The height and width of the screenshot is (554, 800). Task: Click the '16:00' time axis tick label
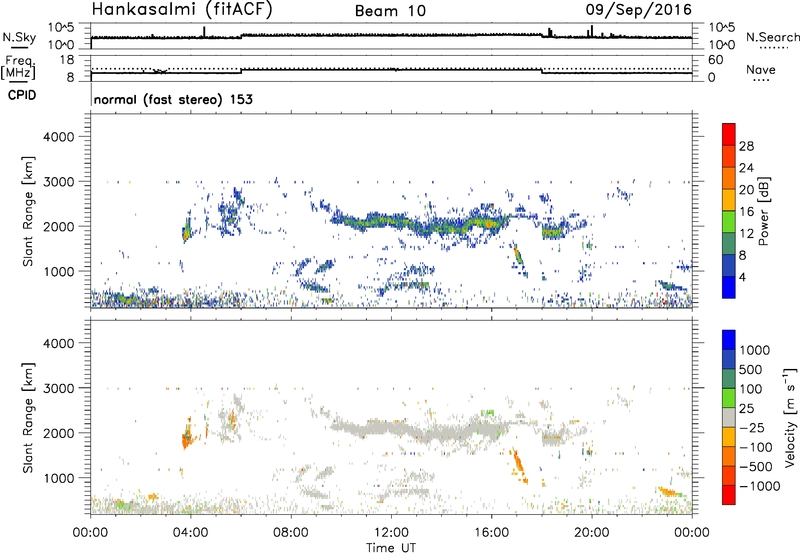tap(491, 533)
